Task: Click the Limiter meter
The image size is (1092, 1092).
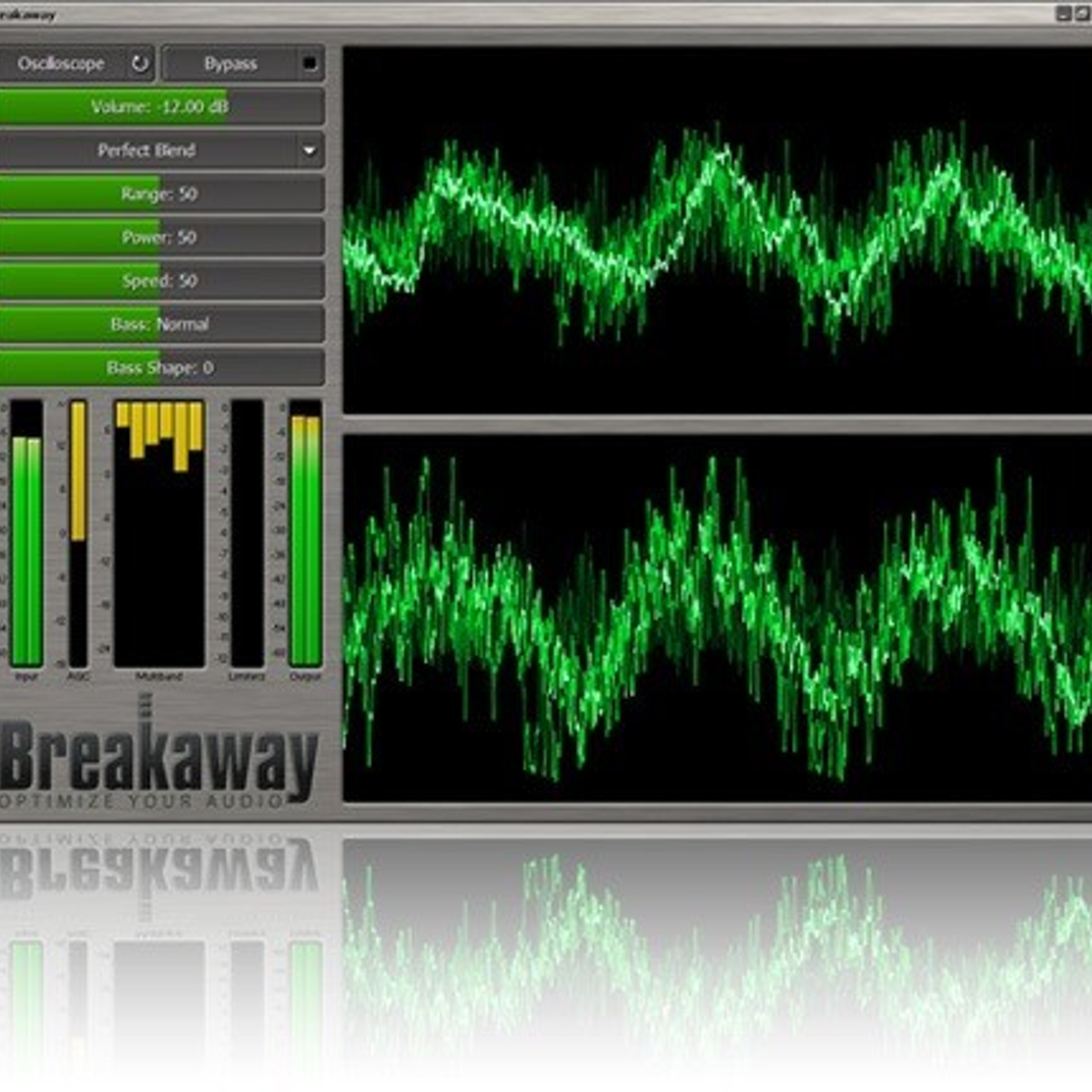Action: click(x=247, y=533)
